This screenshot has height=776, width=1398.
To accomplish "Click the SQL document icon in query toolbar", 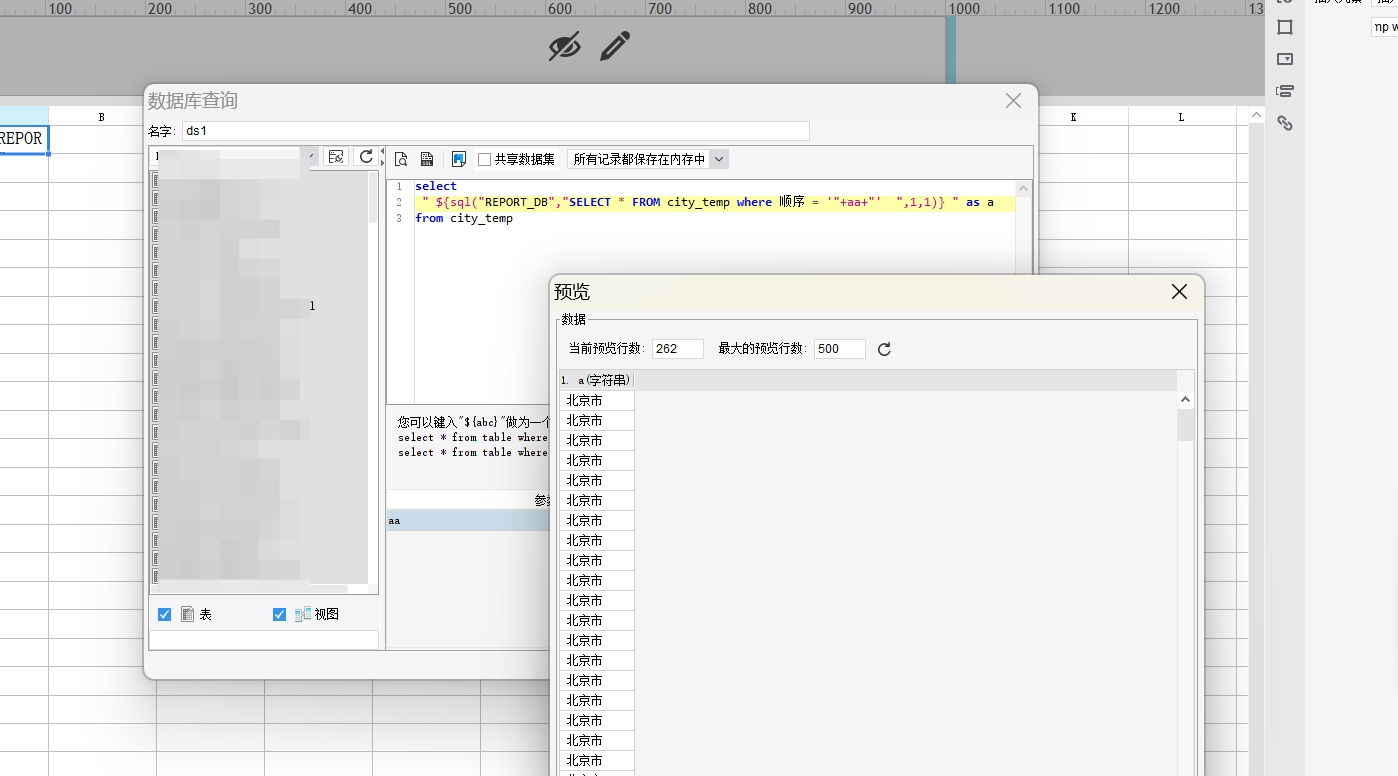I will [427, 159].
